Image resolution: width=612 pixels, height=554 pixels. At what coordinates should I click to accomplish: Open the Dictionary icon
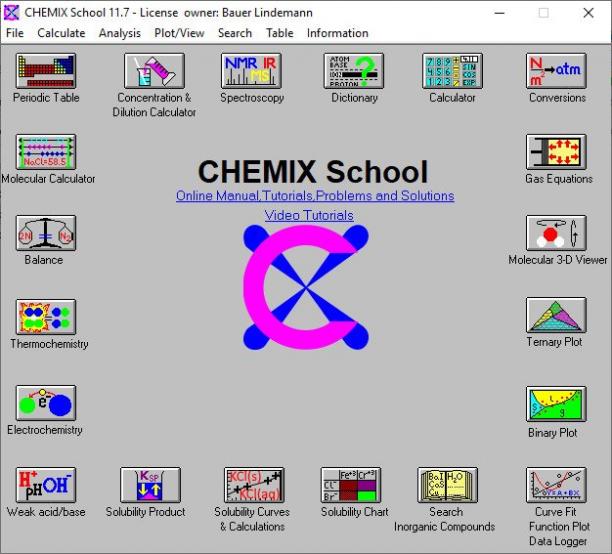click(x=354, y=71)
